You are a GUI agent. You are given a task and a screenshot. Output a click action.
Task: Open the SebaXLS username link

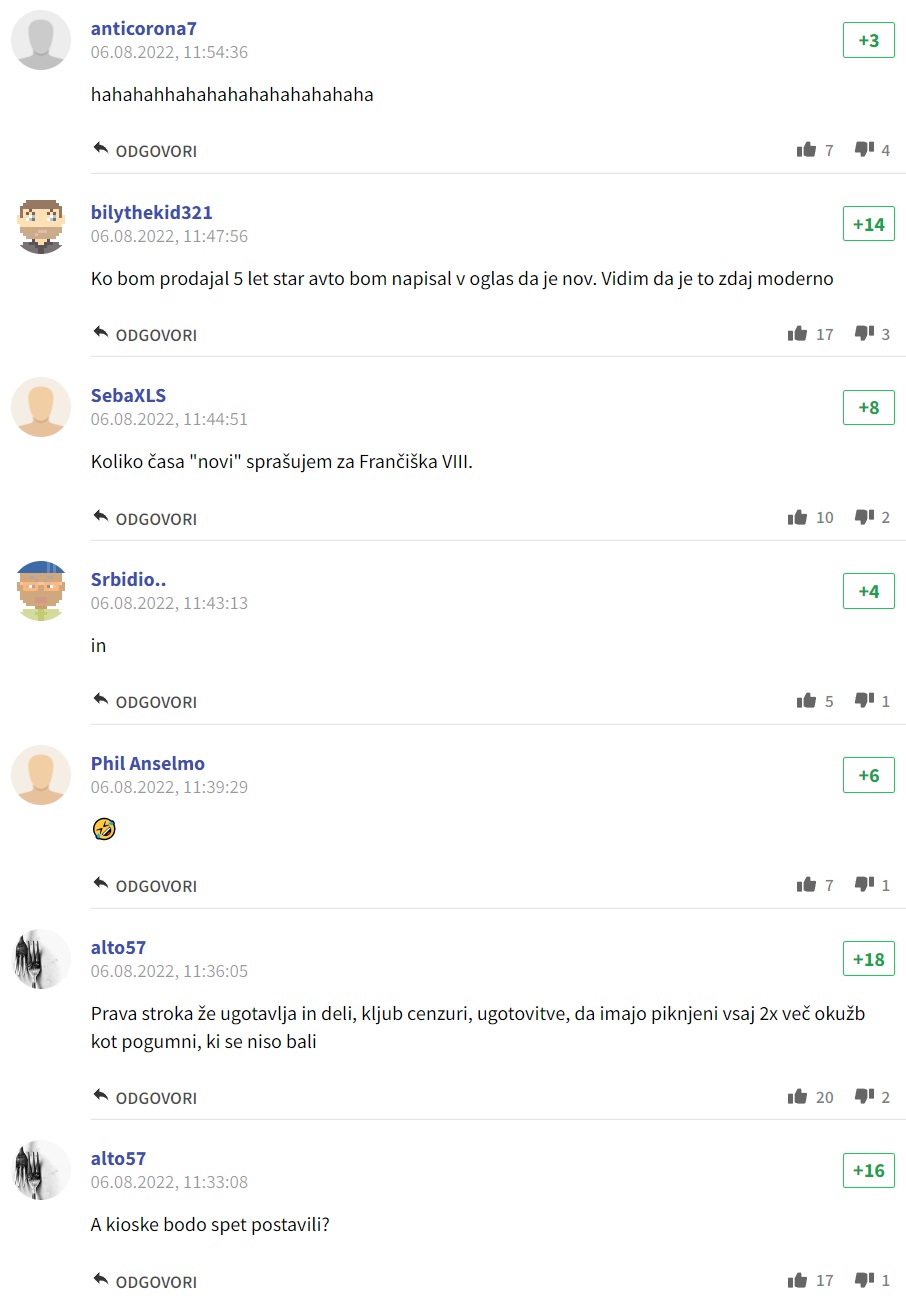pos(128,395)
